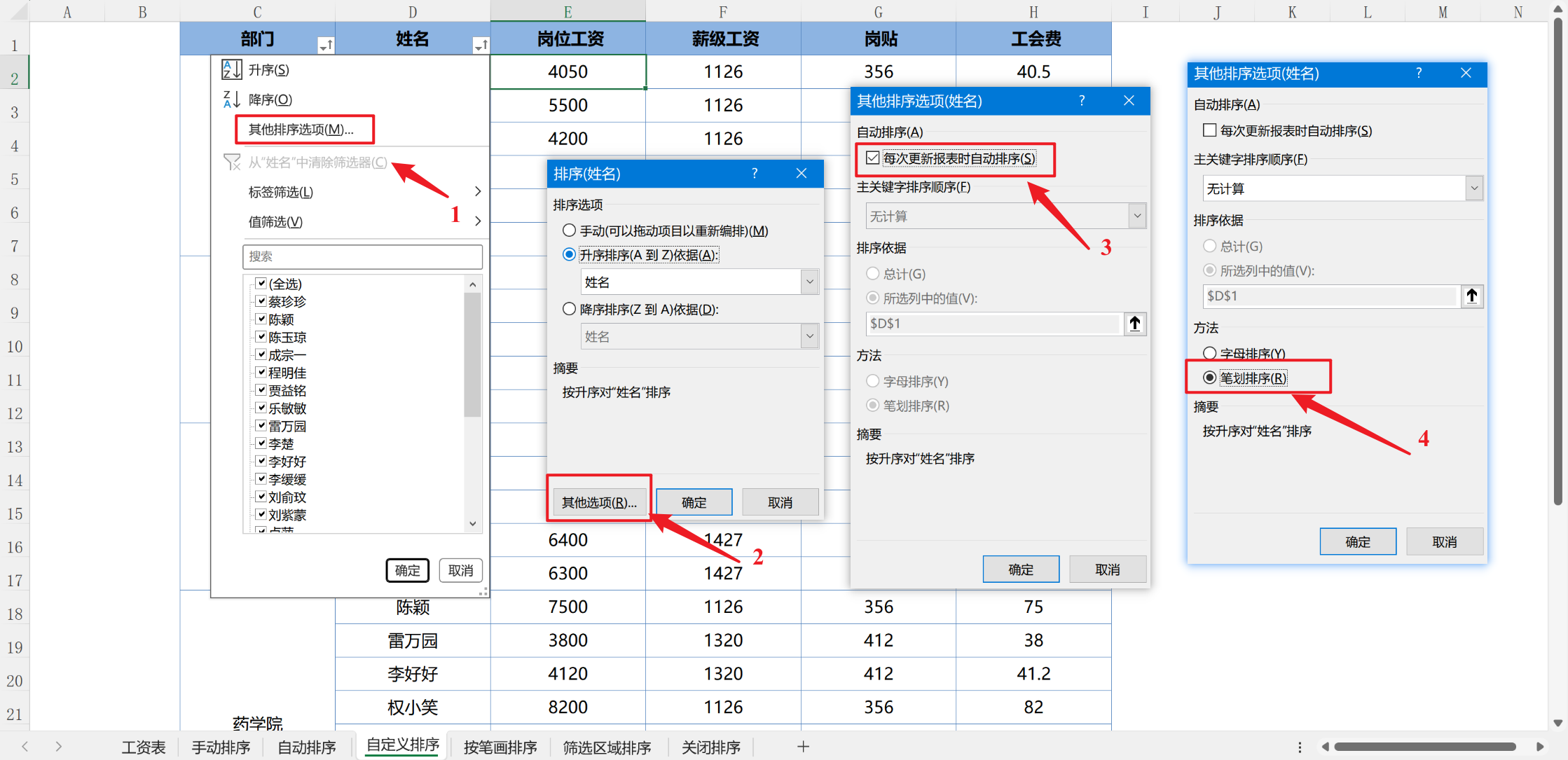Click the 其他选项(R)... button
The height and width of the screenshot is (760, 1568).
[599, 502]
